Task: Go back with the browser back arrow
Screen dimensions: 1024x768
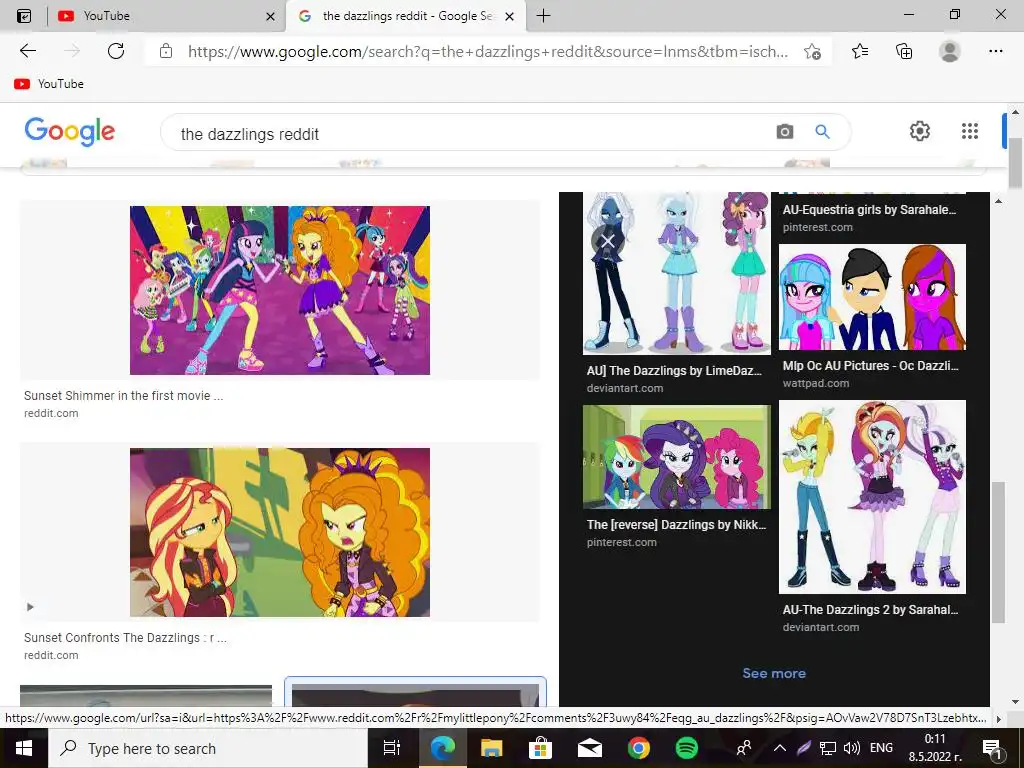Action: 27,51
